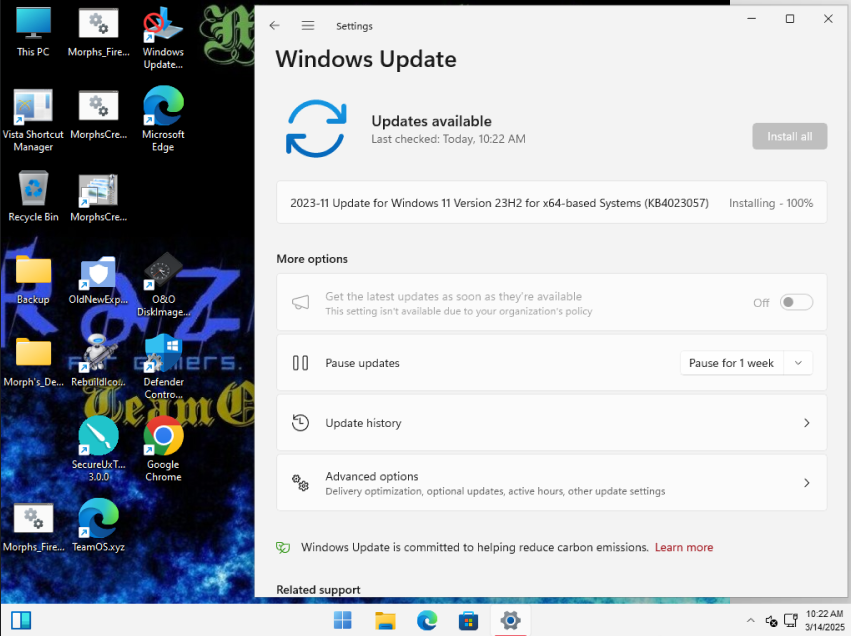Open Microsoft Edge desktop shortcut
The width and height of the screenshot is (851, 636).
click(x=163, y=119)
